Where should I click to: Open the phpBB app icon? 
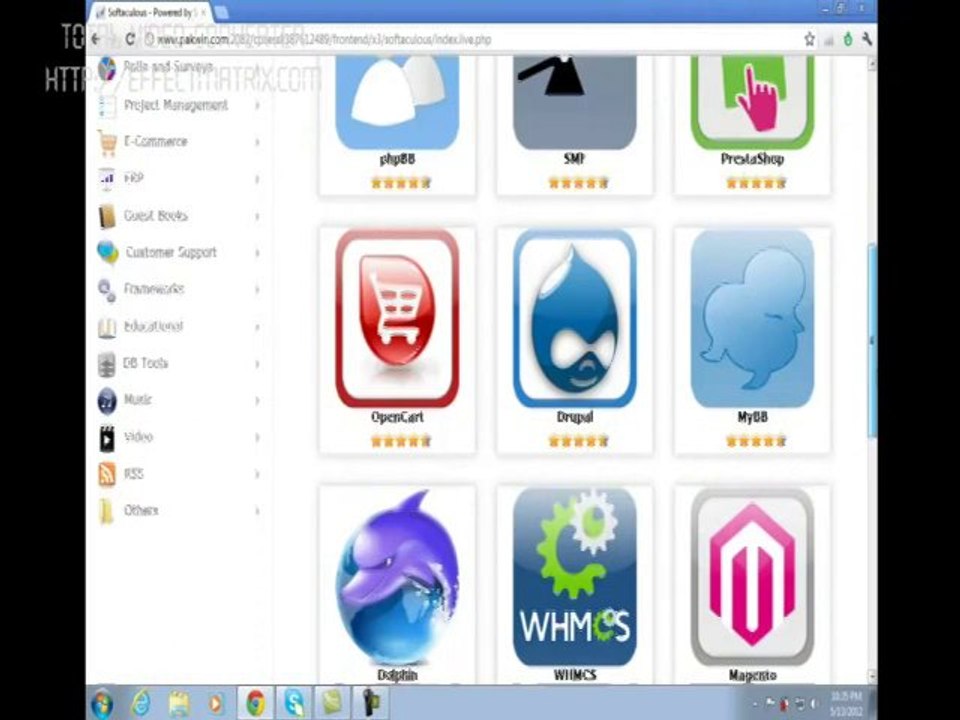(x=397, y=102)
